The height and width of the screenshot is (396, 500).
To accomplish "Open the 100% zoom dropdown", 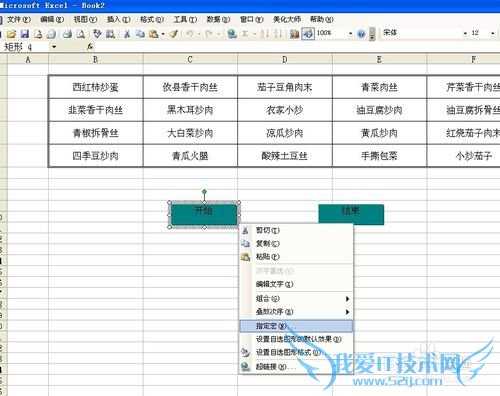I will (350, 33).
